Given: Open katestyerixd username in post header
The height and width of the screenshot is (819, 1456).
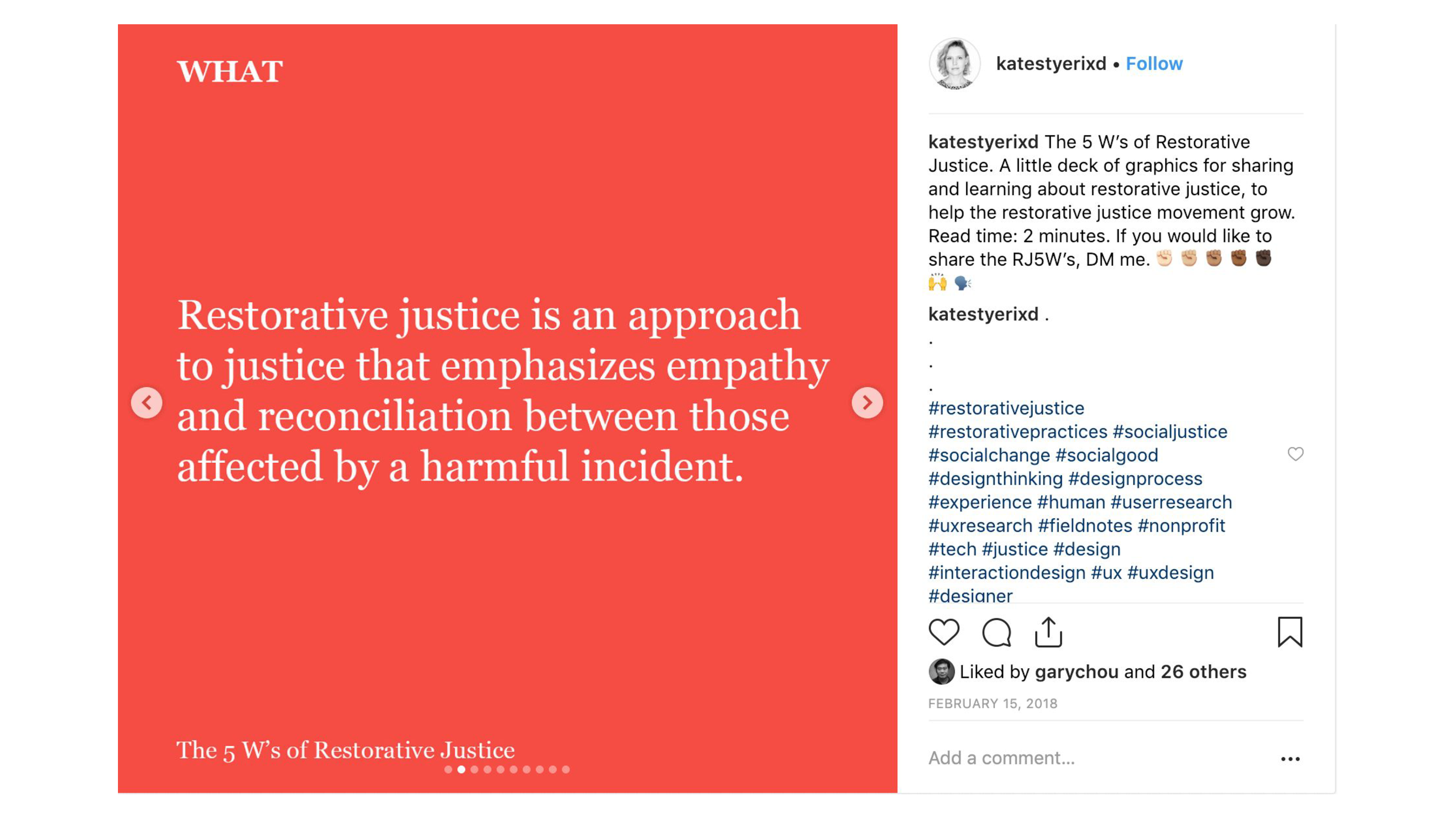Looking at the screenshot, I should coord(1051,63).
